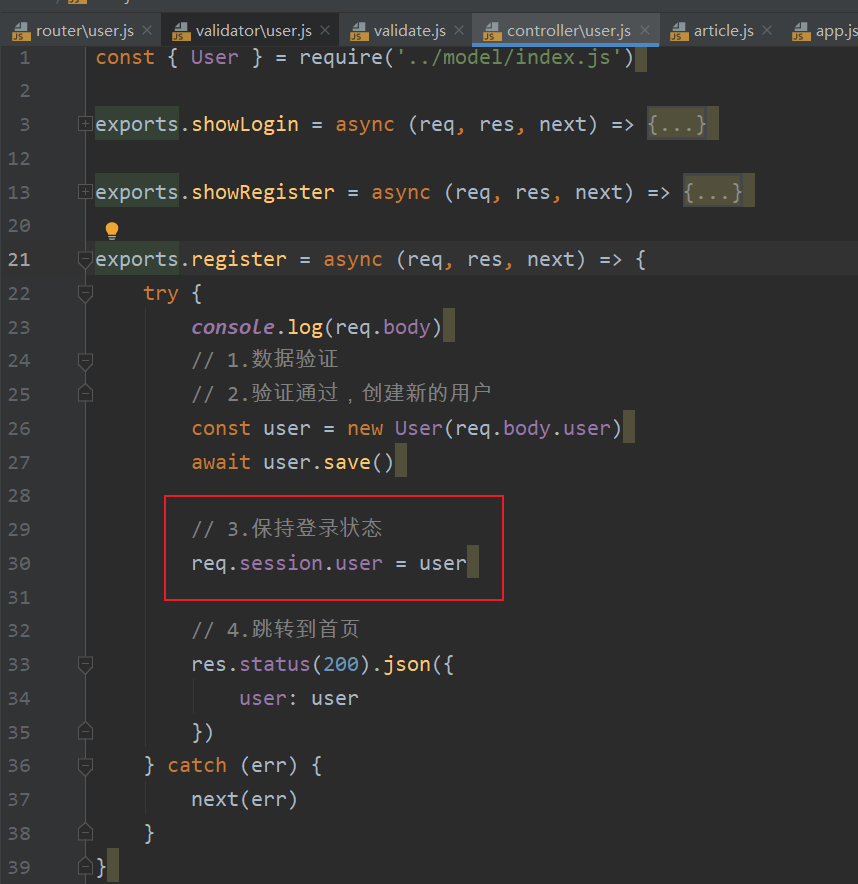Close the controller\user.js tab
858x884 pixels.
[645, 30]
